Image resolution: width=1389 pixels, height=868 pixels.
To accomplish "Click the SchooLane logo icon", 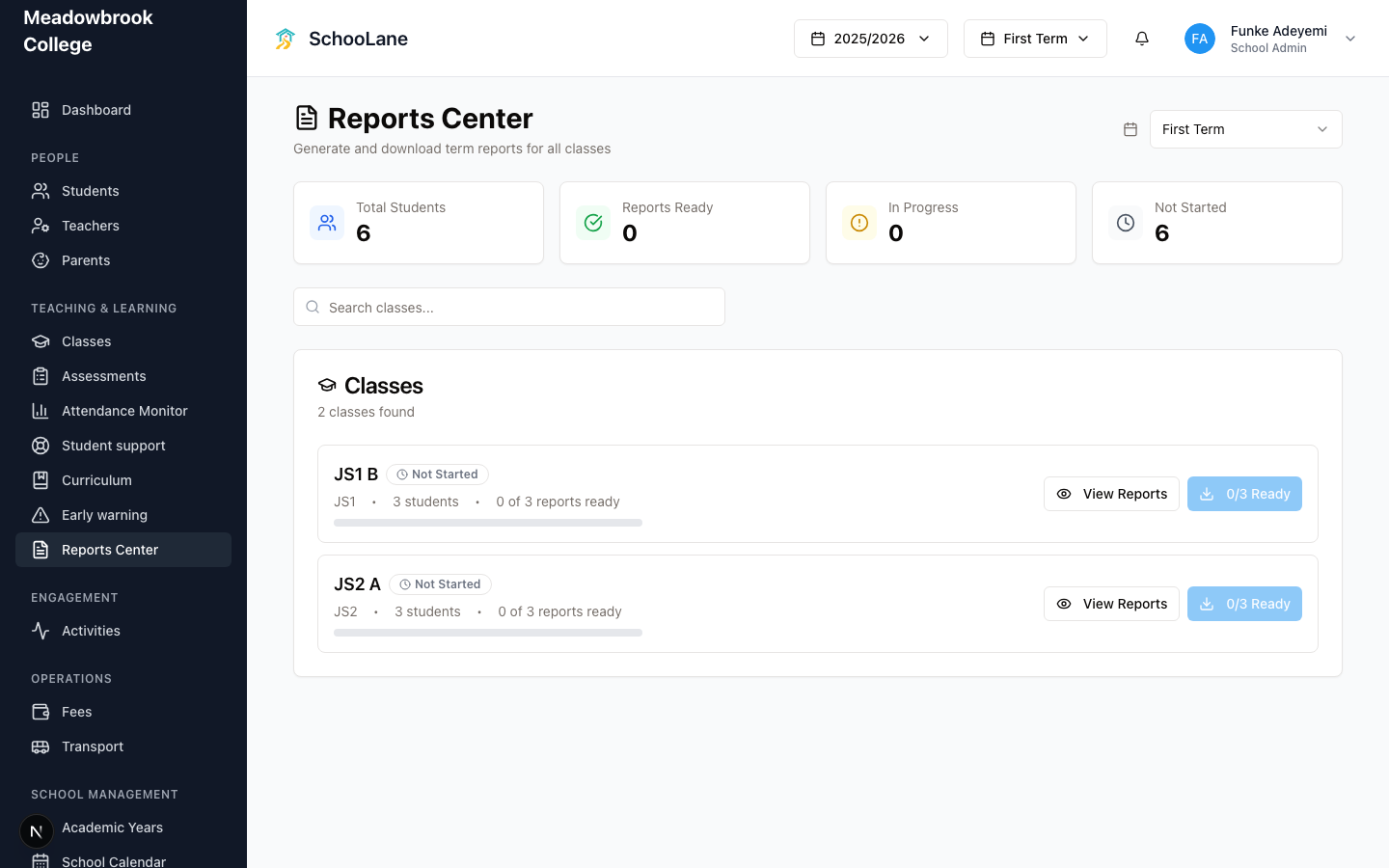I will (x=285, y=39).
